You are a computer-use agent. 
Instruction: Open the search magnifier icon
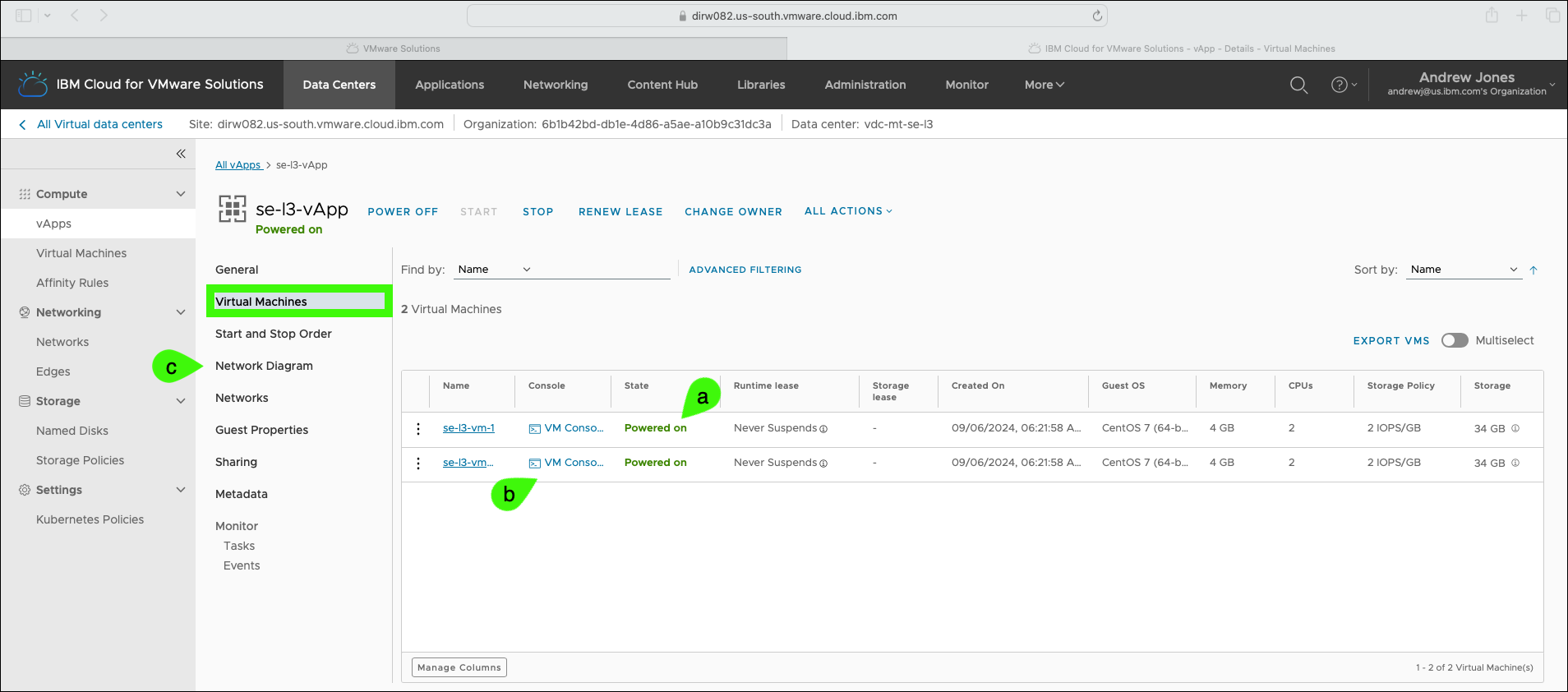[1298, 85]
